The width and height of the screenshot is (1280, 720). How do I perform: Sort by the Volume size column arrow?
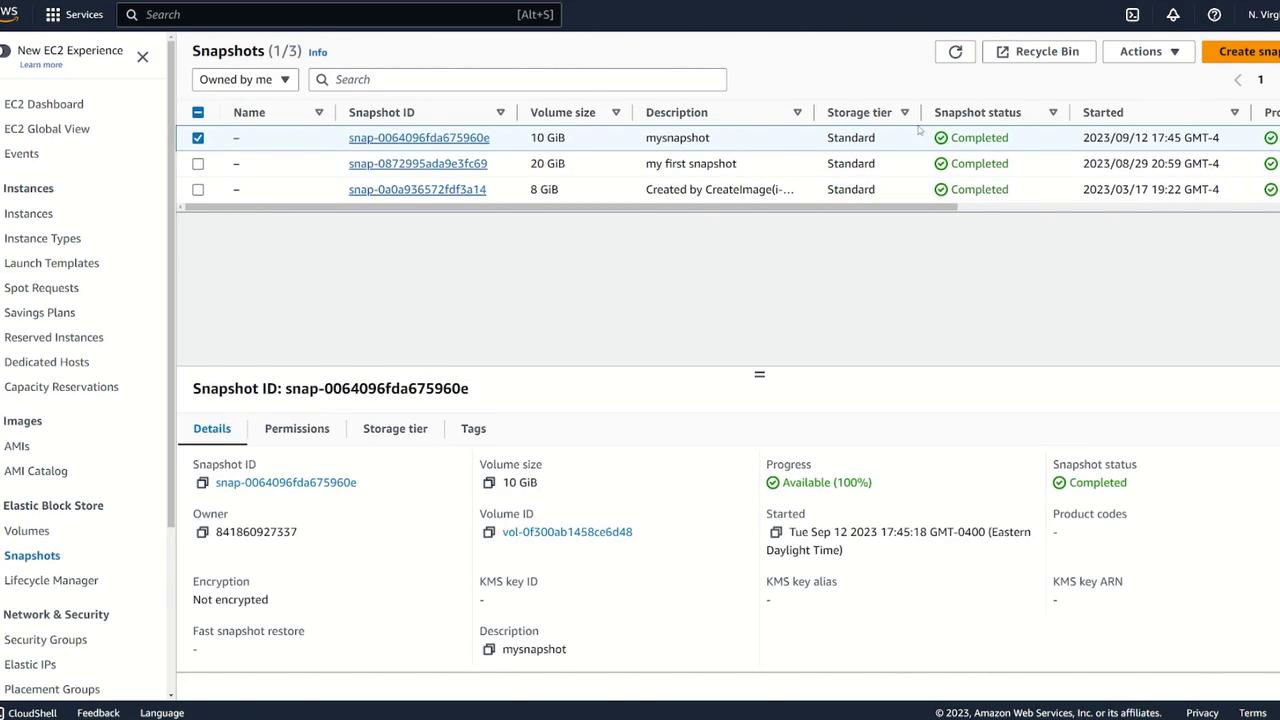point(616,113)
